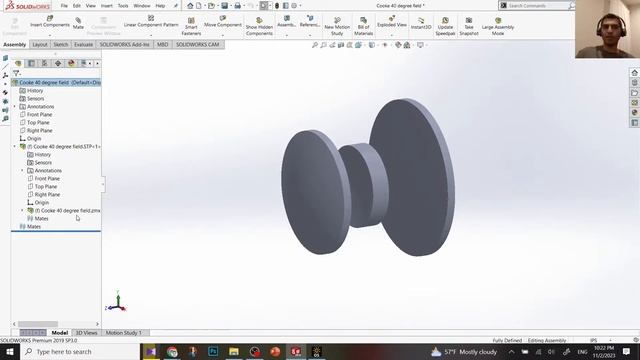
Task: Toggle the Instant3D tool
Action: coord(421,24)
